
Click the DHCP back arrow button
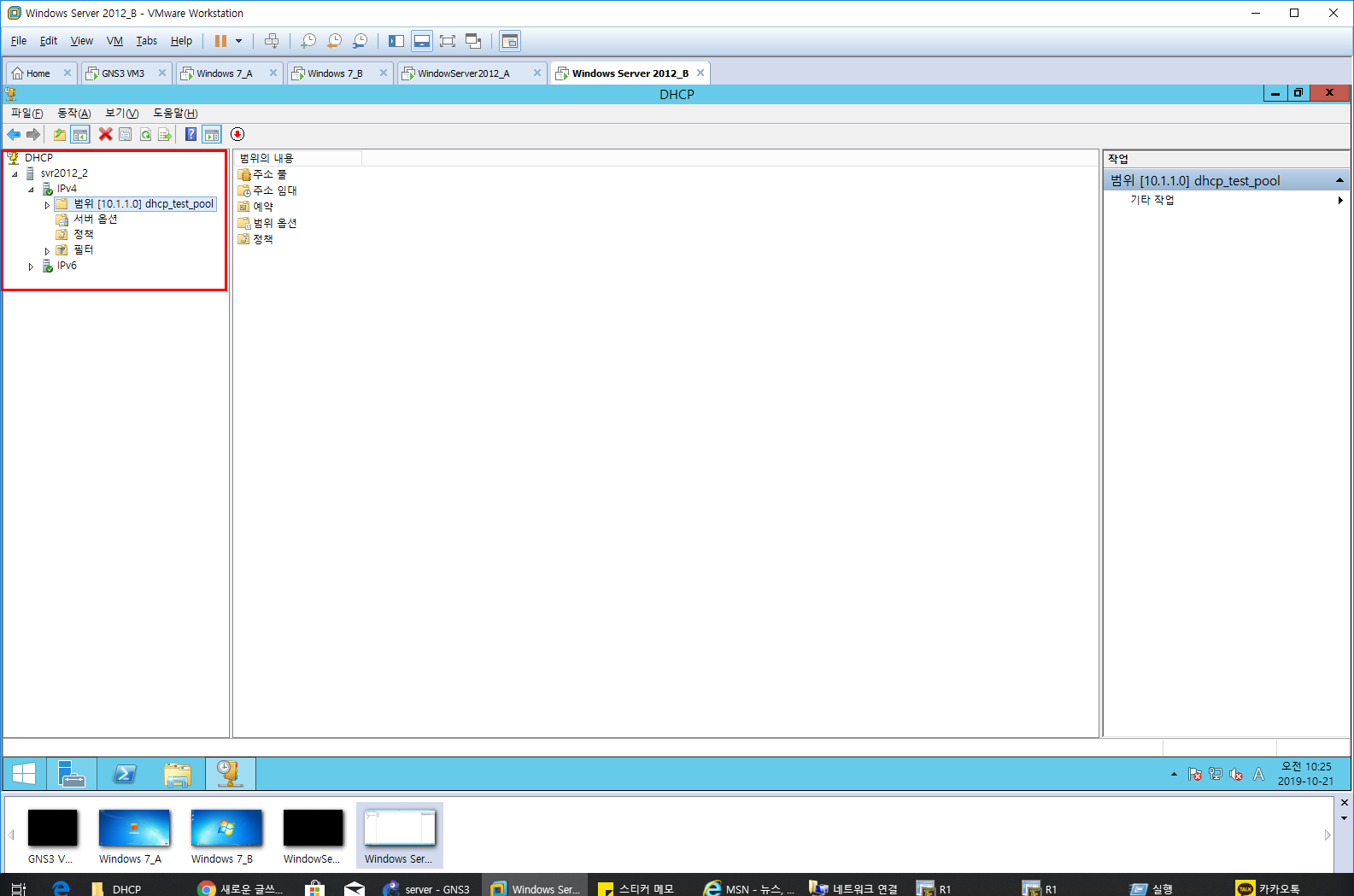tap(14, 134)
